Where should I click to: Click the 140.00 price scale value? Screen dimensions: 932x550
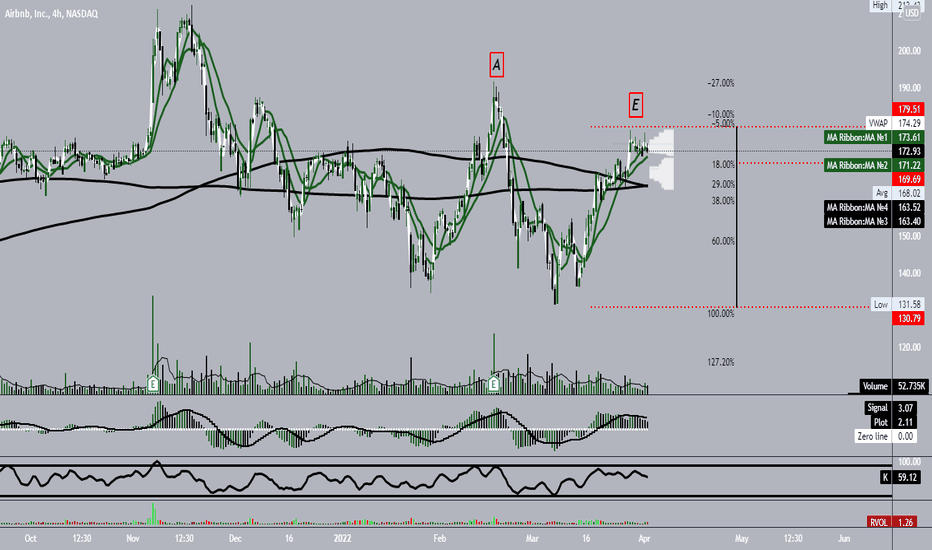[x=909, y=274]
